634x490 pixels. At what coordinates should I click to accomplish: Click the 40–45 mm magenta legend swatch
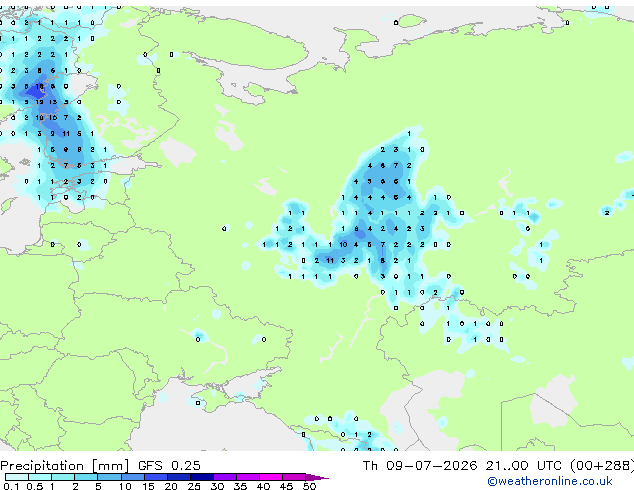tap(271, 477)
